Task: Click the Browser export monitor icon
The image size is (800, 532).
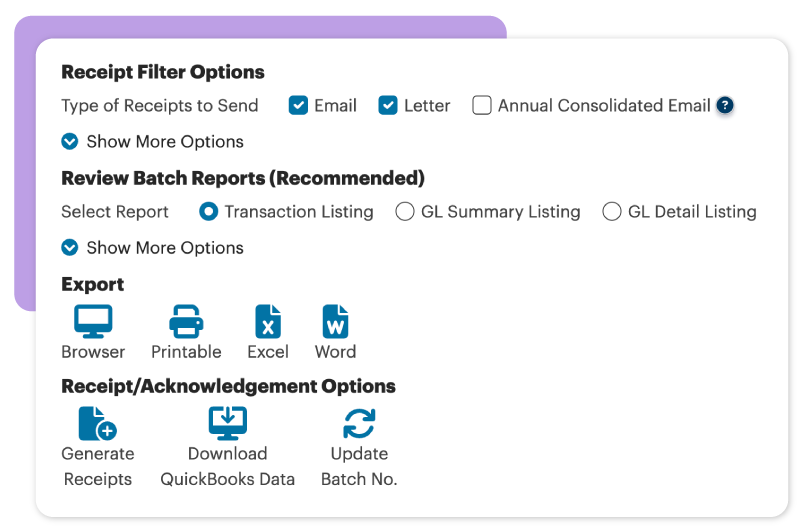Action: (x=93, y=322)
